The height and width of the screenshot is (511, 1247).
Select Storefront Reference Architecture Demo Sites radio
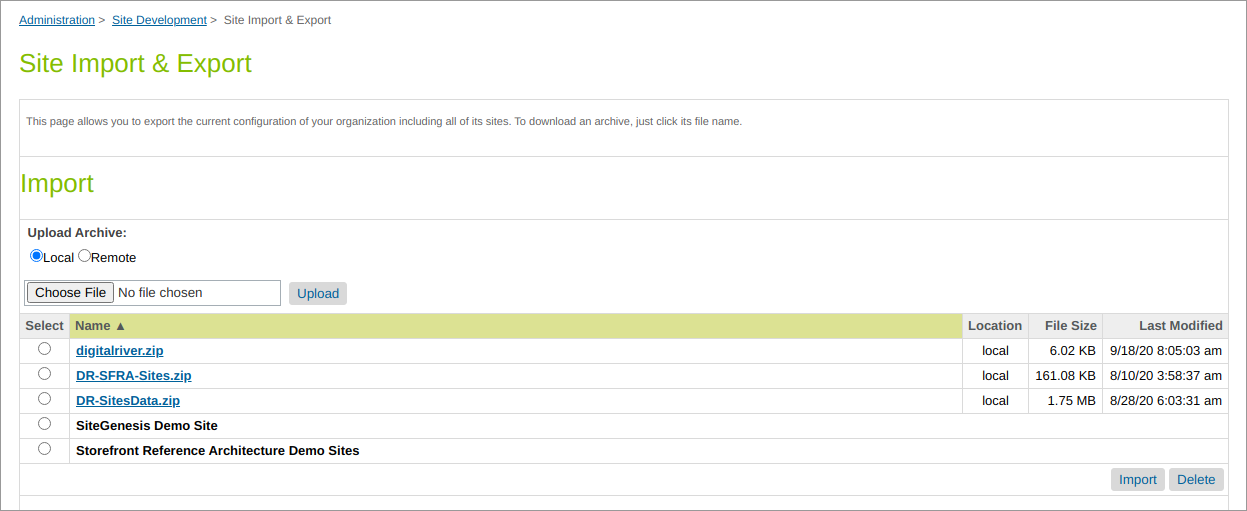44,449
